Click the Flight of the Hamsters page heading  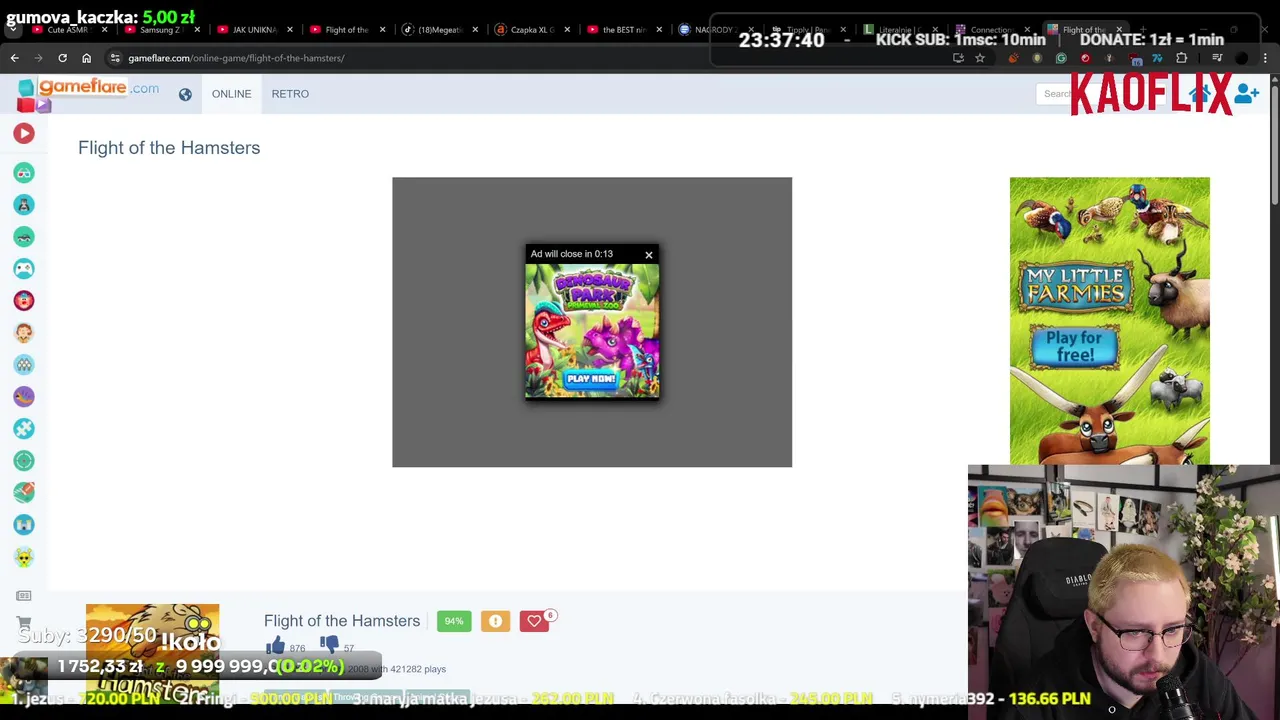(169, 148)
